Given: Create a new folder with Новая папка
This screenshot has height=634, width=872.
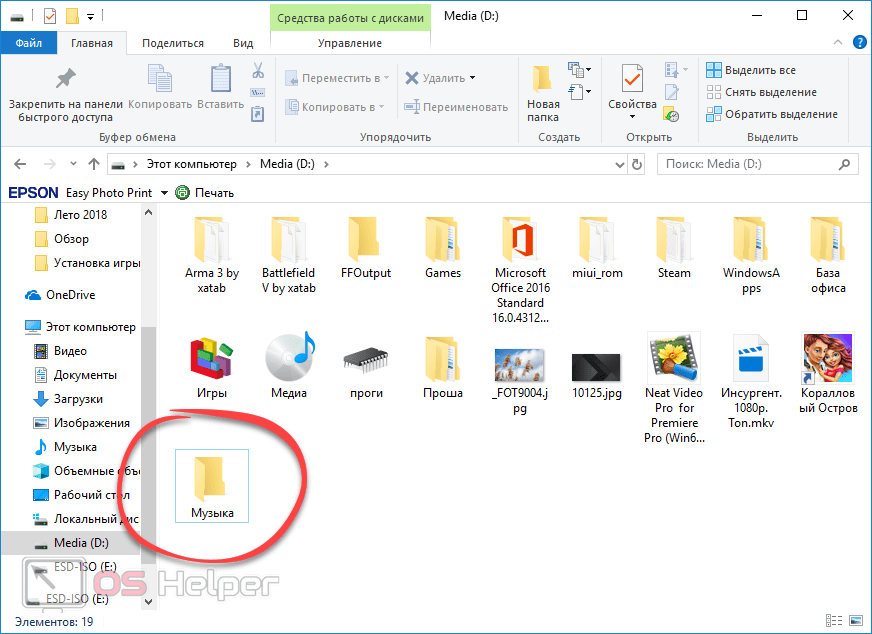Looking at the screenshot, I should click(543, 88).
